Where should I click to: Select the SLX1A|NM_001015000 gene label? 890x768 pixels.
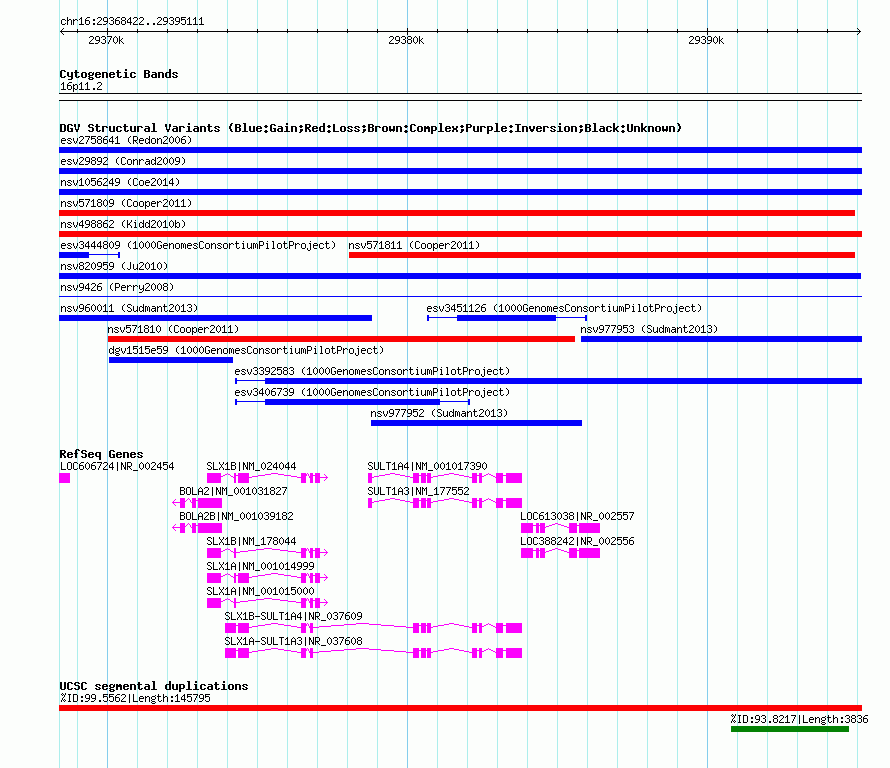pos(260,591)
